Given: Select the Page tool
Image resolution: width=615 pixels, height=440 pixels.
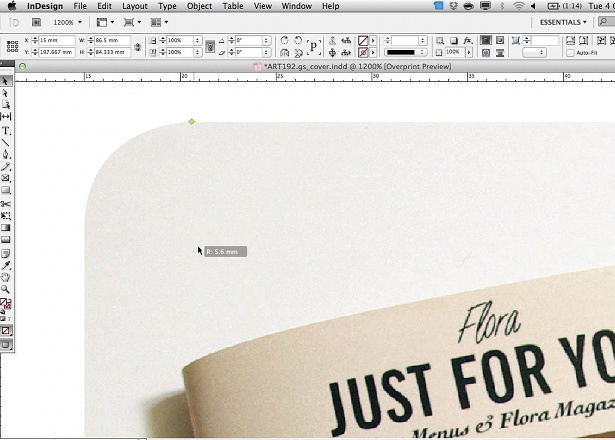Looking at the screenshot, I should (5, 104).
